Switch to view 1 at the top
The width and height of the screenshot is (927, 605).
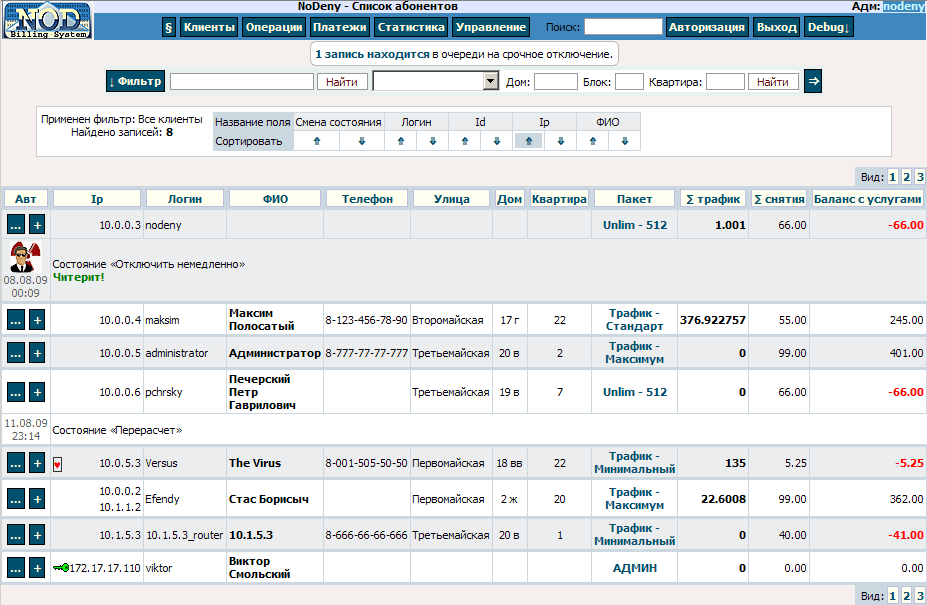(893, 177)
